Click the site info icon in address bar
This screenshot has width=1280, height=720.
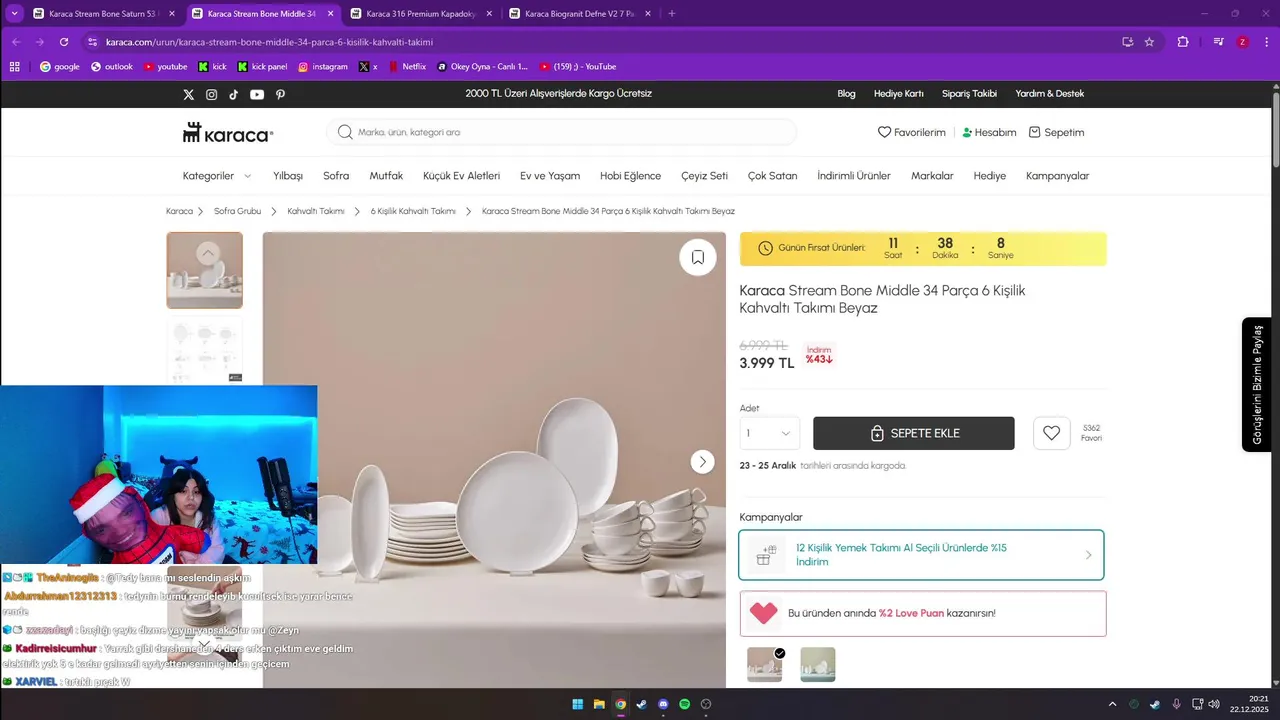tap(92, 42)
